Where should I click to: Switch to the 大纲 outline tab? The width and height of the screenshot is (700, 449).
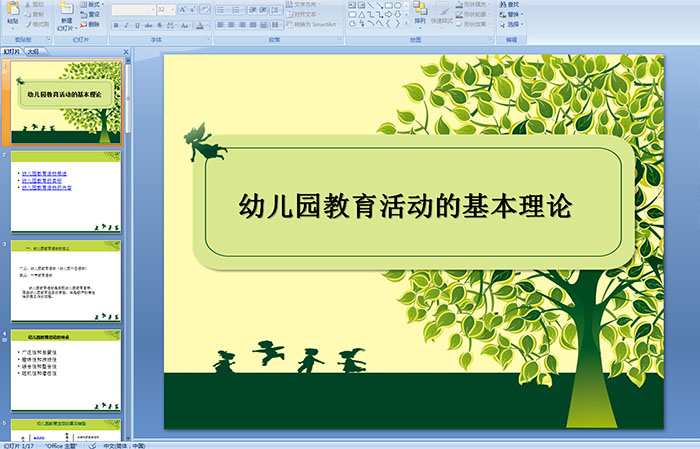[33, 52]
